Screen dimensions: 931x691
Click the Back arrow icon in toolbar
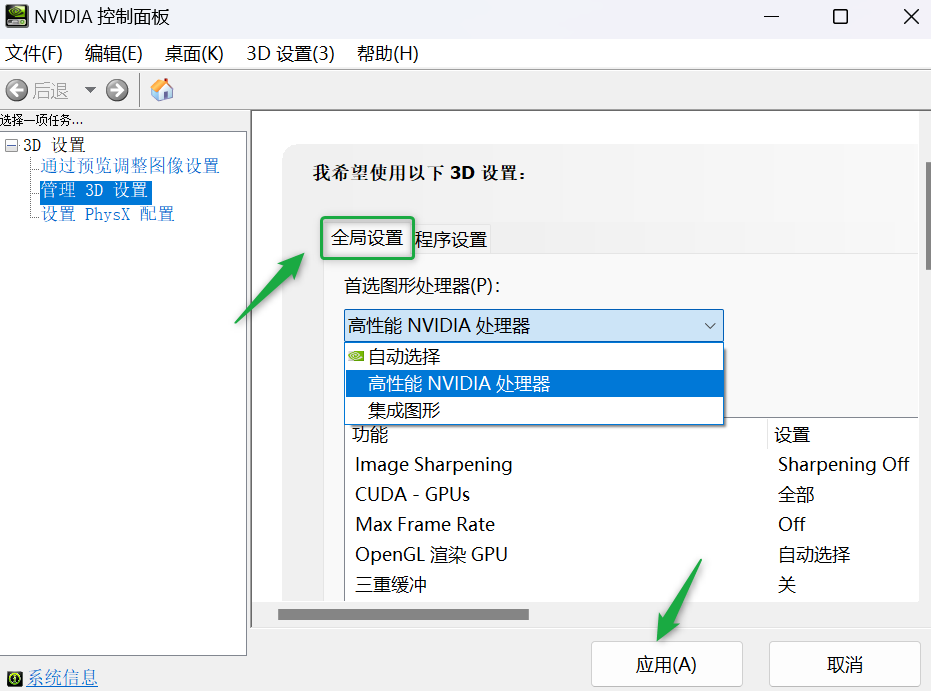17,90
